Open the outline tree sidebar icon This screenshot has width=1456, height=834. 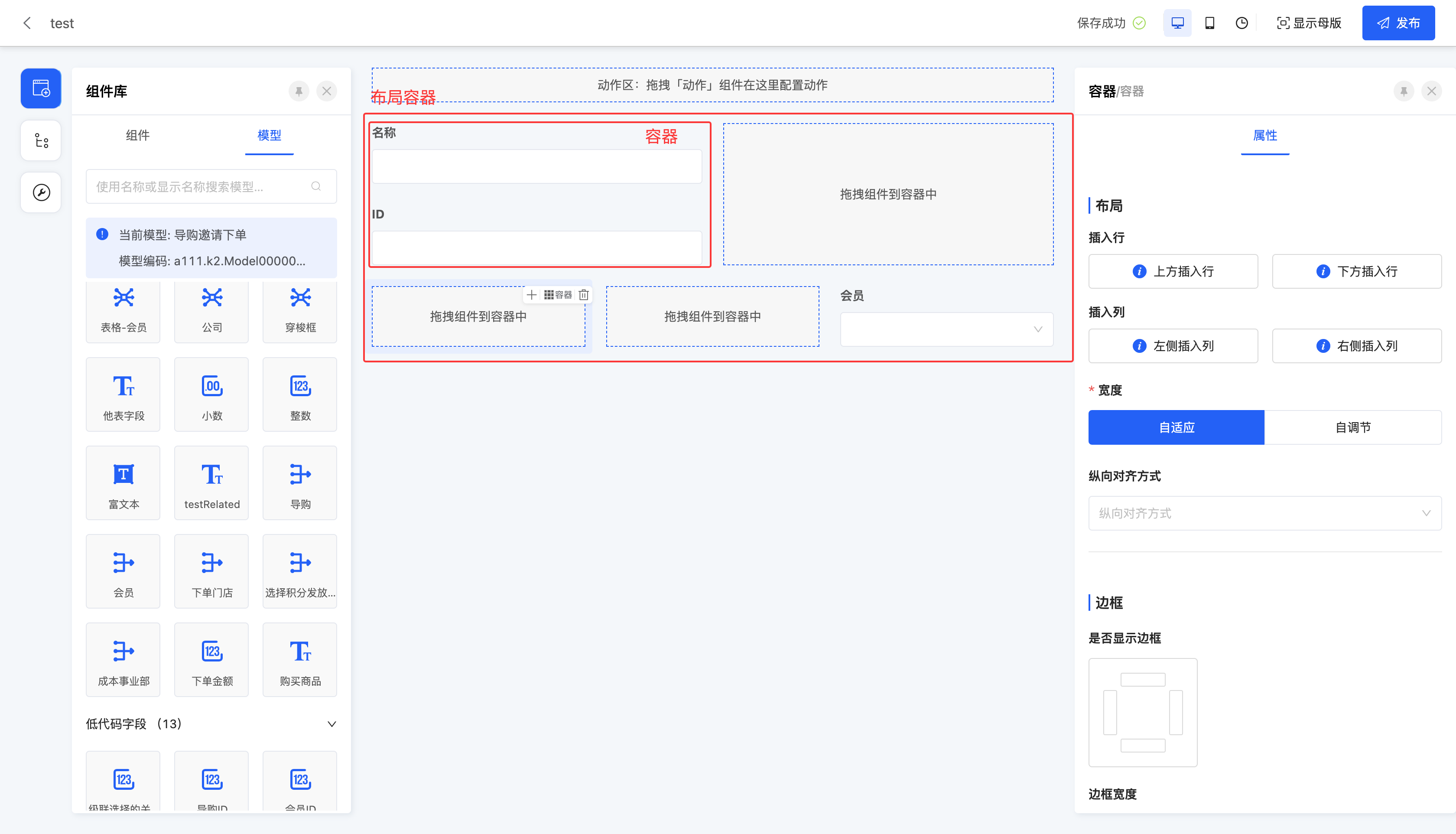point(41,140)
